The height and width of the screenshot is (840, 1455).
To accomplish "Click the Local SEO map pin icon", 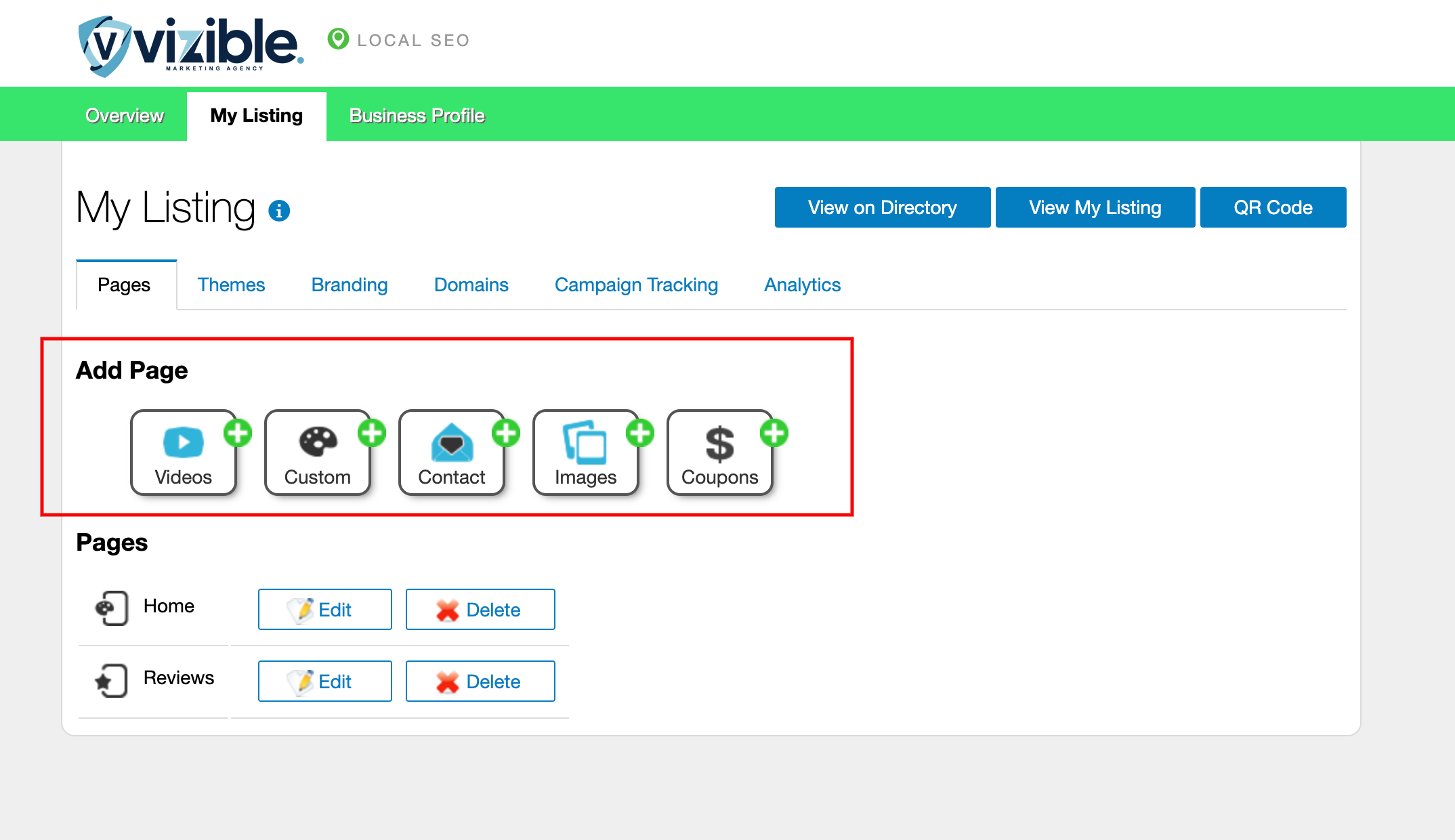I will point(338,39).
